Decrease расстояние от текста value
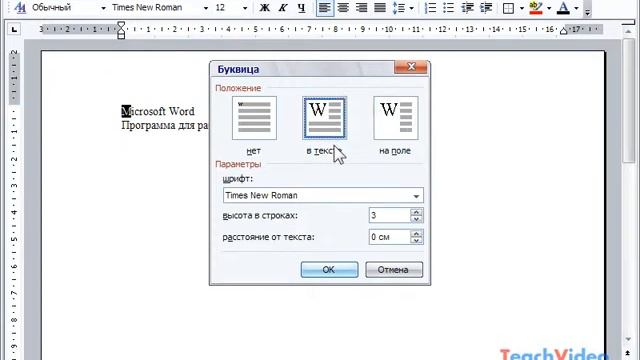 pos(416,240)
